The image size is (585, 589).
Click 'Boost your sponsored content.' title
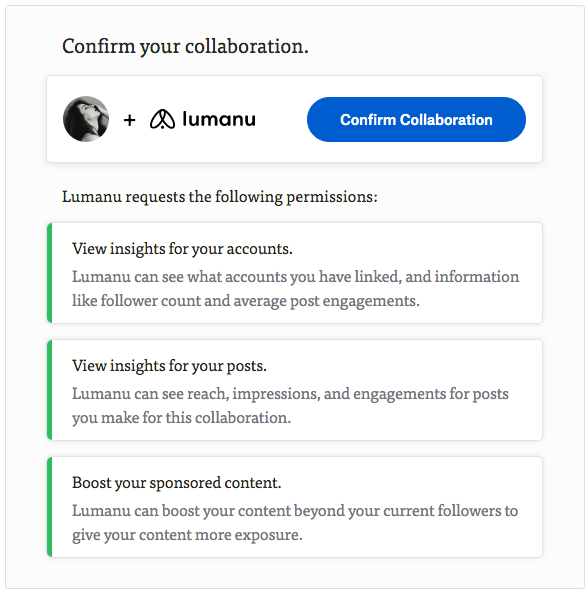tap(177, 483)
